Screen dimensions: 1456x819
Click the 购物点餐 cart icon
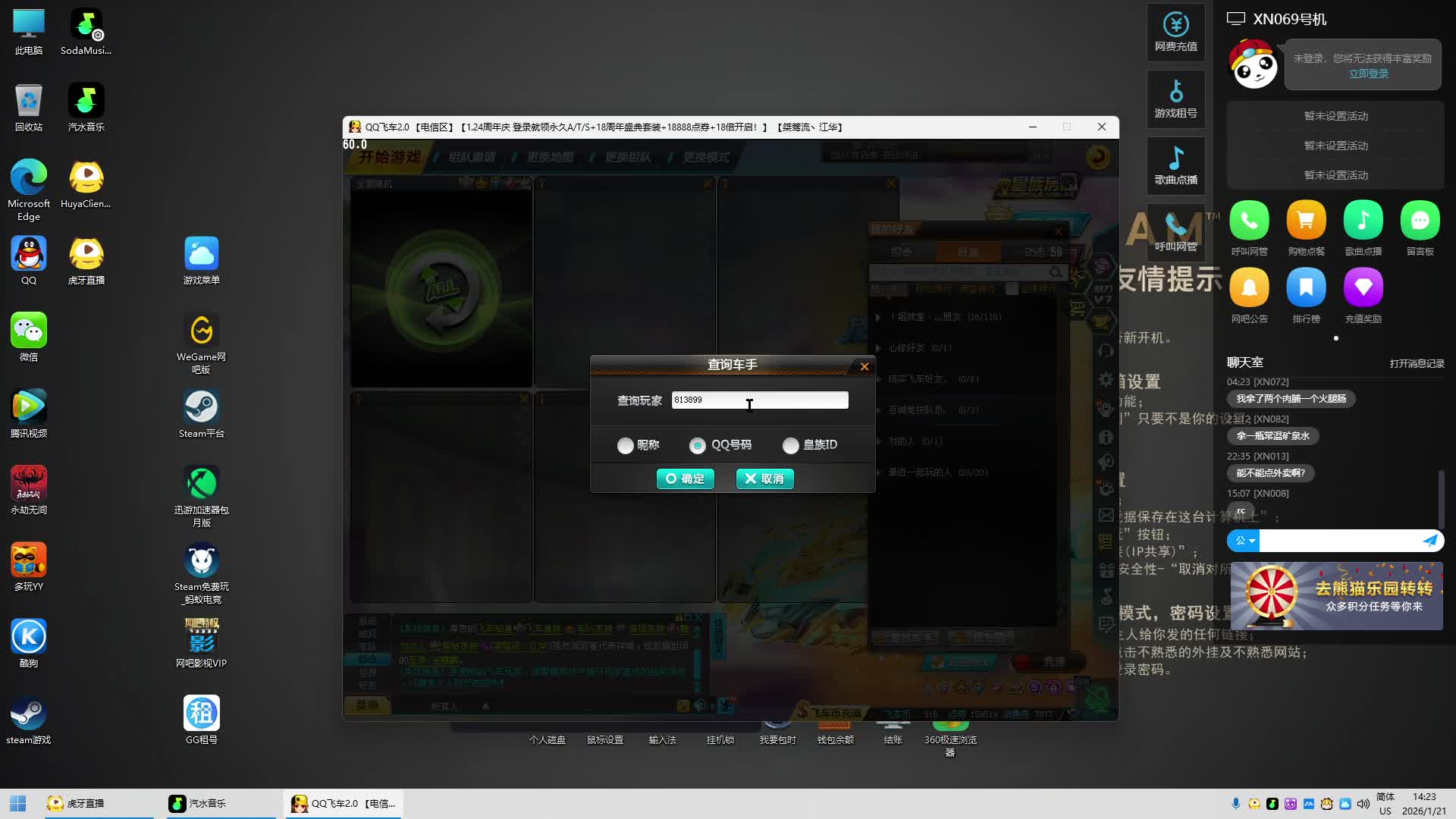click(x=1306, y=221)
